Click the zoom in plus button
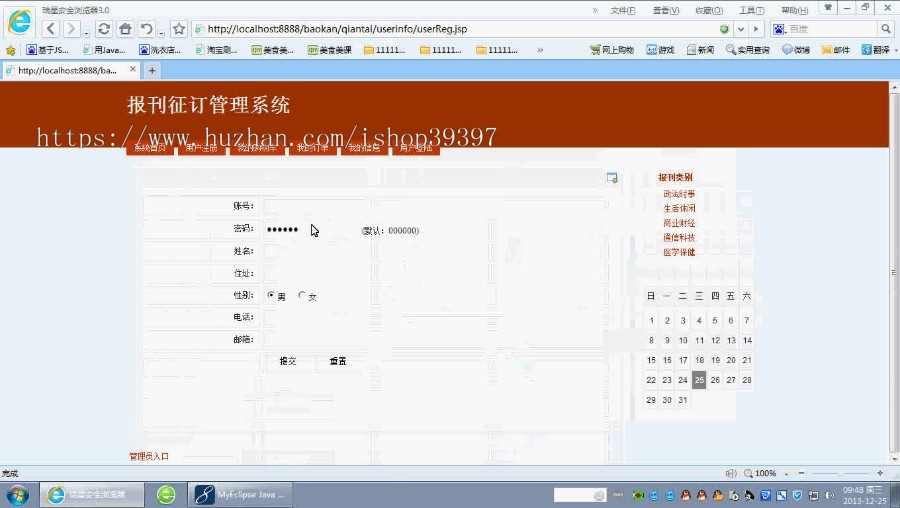This screenshot has width=900, height=508. click(x=880, y=473)
